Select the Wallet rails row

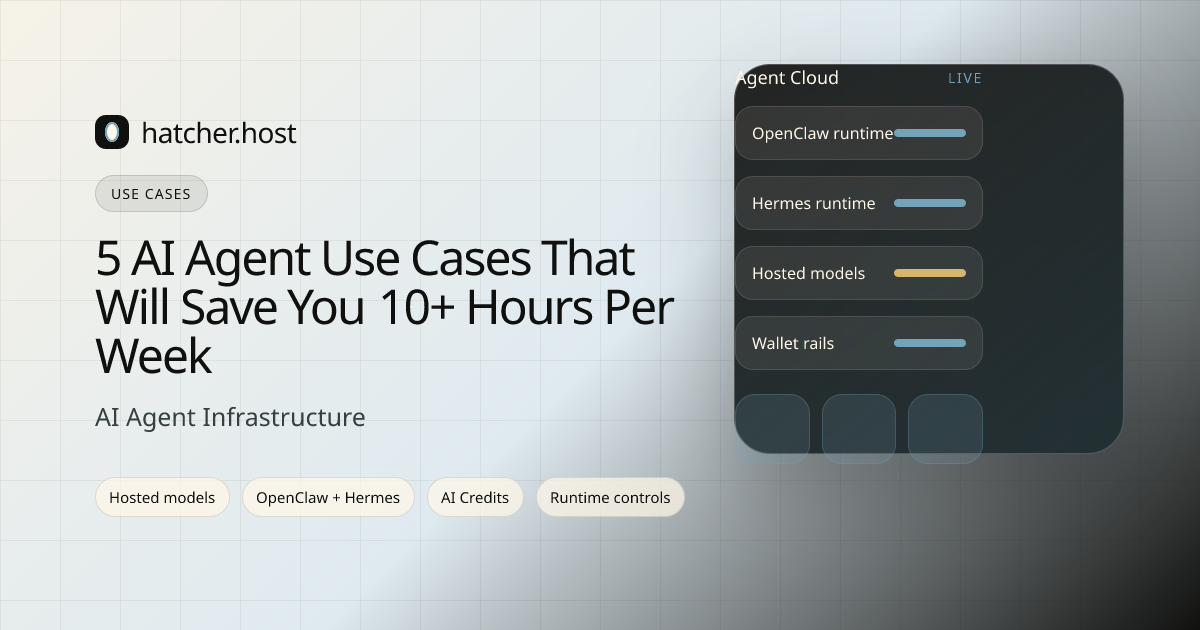point(859,343)
